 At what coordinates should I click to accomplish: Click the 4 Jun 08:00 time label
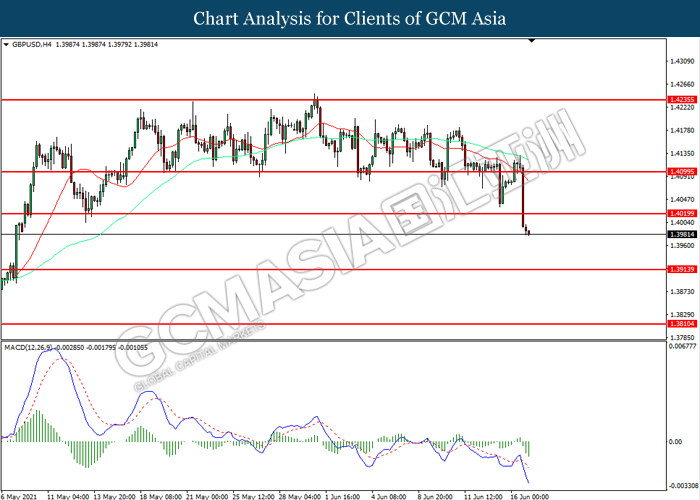(389, 496)
